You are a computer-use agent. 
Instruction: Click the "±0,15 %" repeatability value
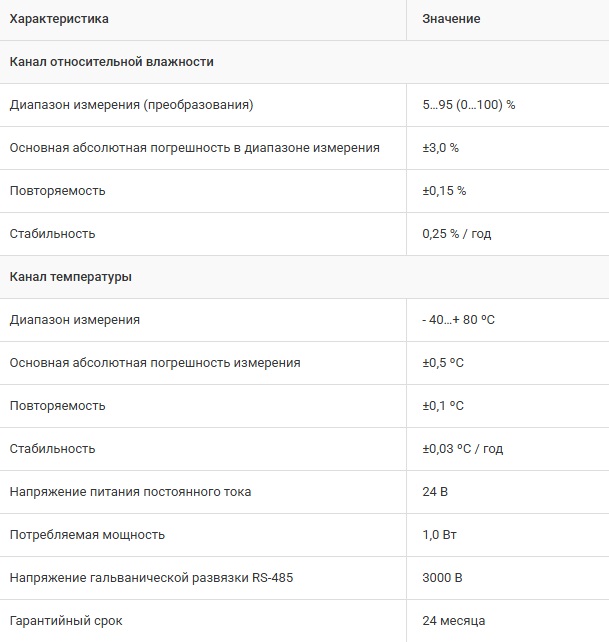tap(444, 191)
